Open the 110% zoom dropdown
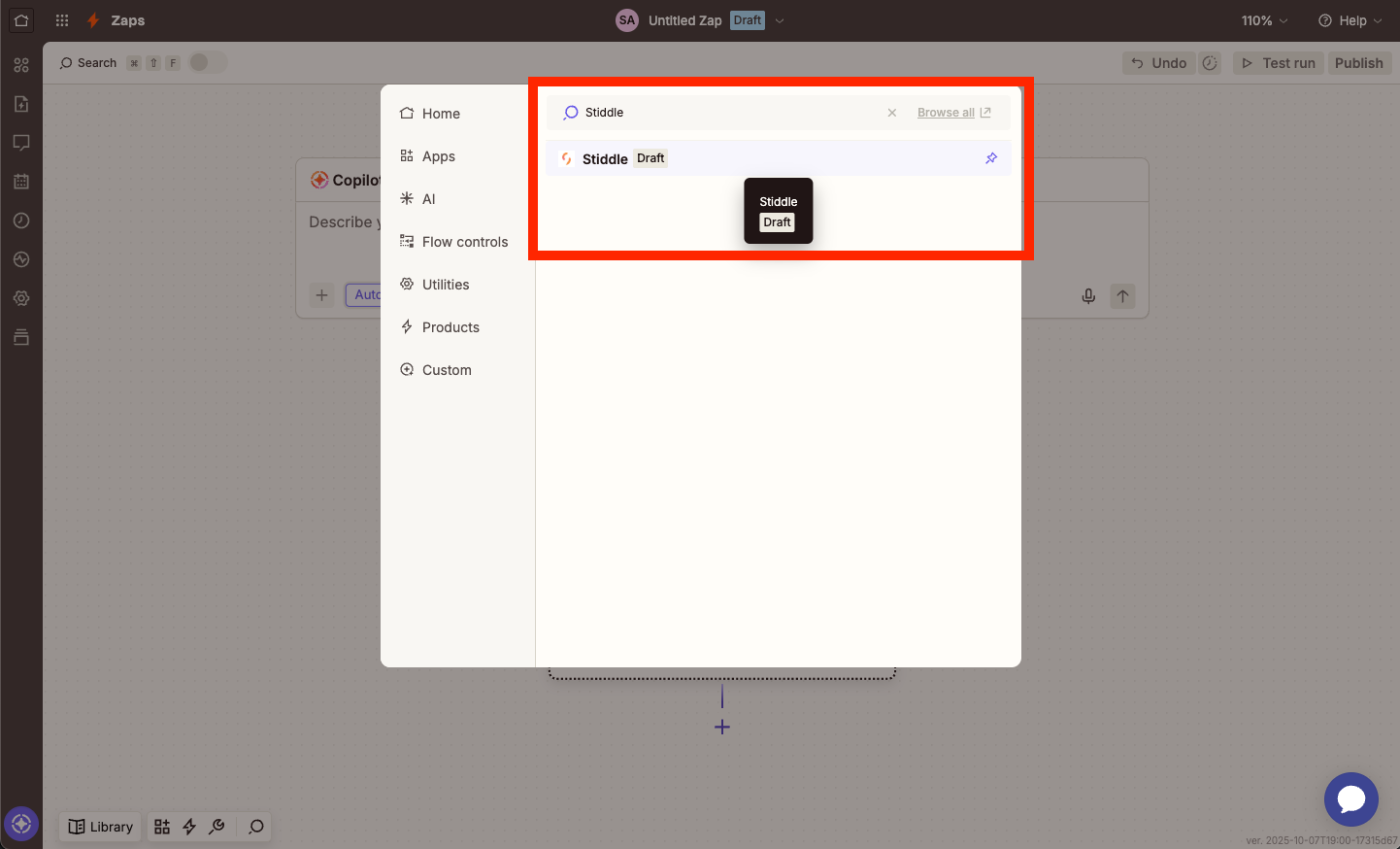Viewport: 1400px width, 849px height. (x=1264, y=20)
